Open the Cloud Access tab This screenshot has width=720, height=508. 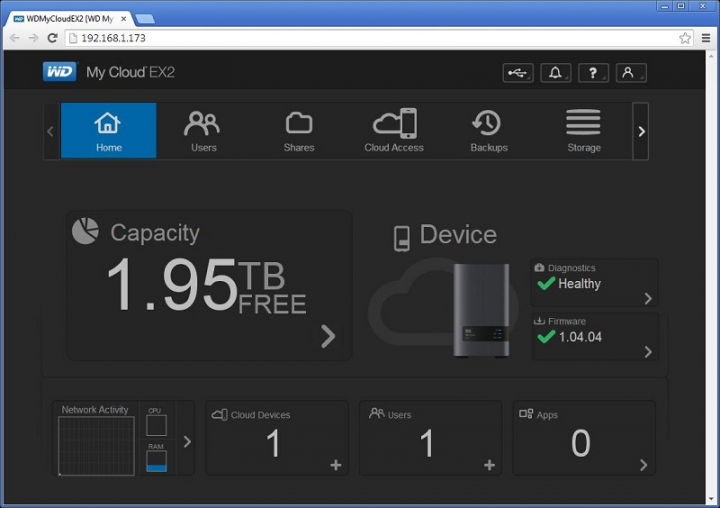394,130
